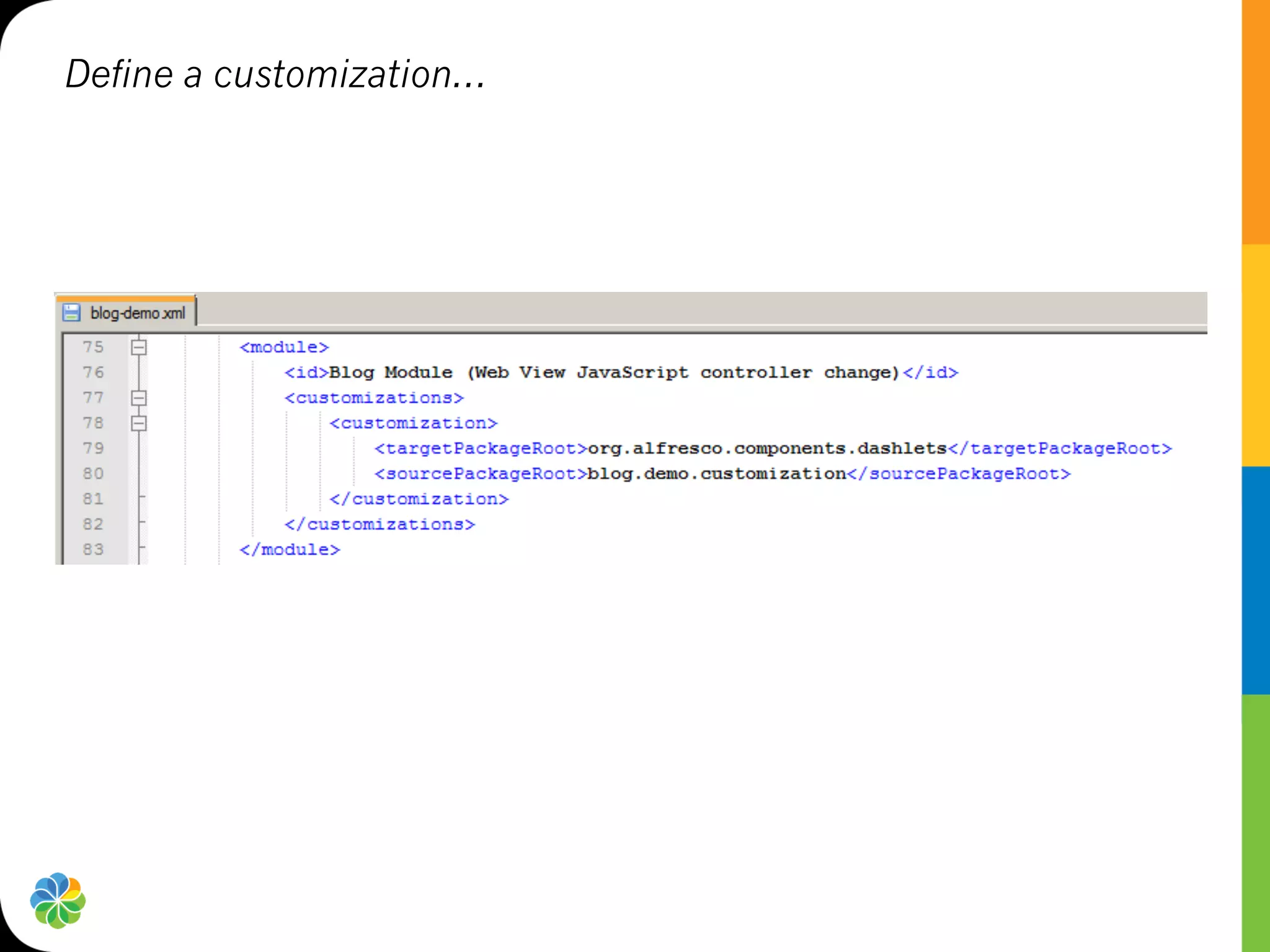Click line number 75 in the gutter

pyautogui.click(x=93, y=346)
